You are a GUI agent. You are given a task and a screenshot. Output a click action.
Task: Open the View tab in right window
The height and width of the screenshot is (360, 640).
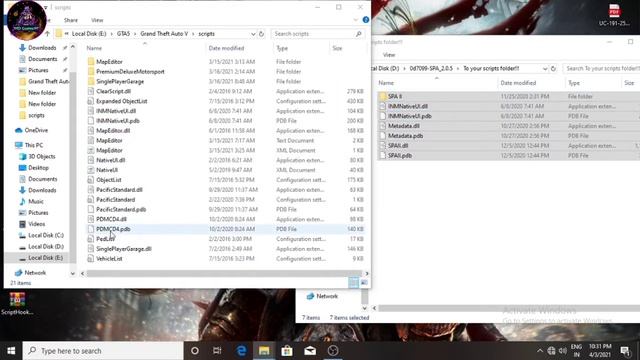(x=389, y=55)
